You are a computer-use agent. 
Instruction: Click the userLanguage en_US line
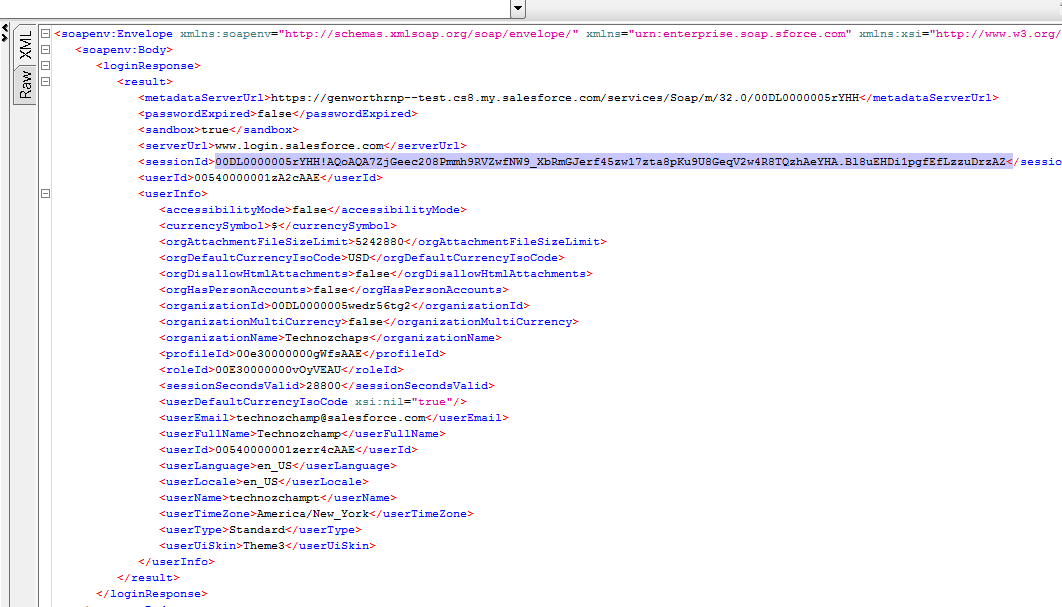click(x=278, y=466)
